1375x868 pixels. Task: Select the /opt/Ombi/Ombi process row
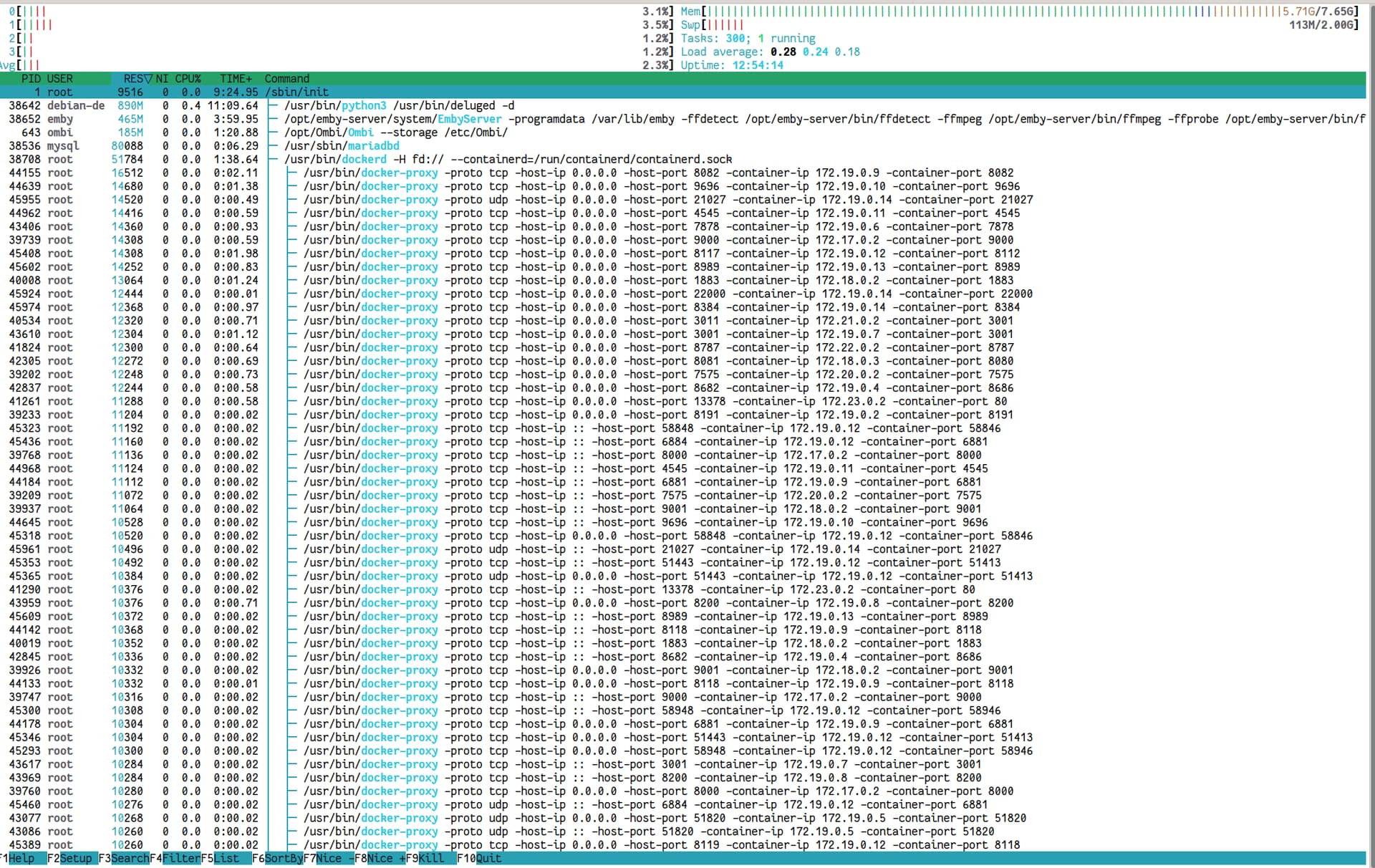[x=682, y=132]
